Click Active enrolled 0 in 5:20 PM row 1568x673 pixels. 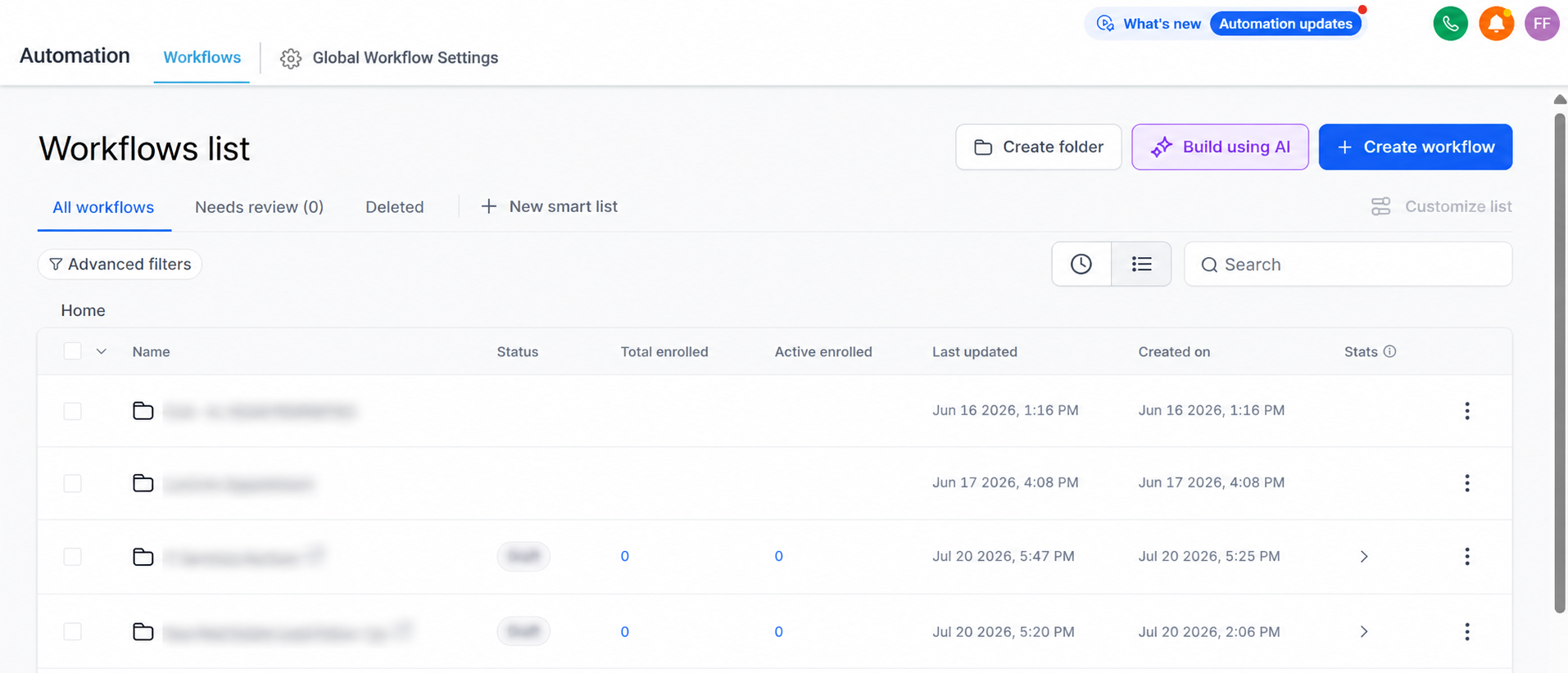(778, 631)
